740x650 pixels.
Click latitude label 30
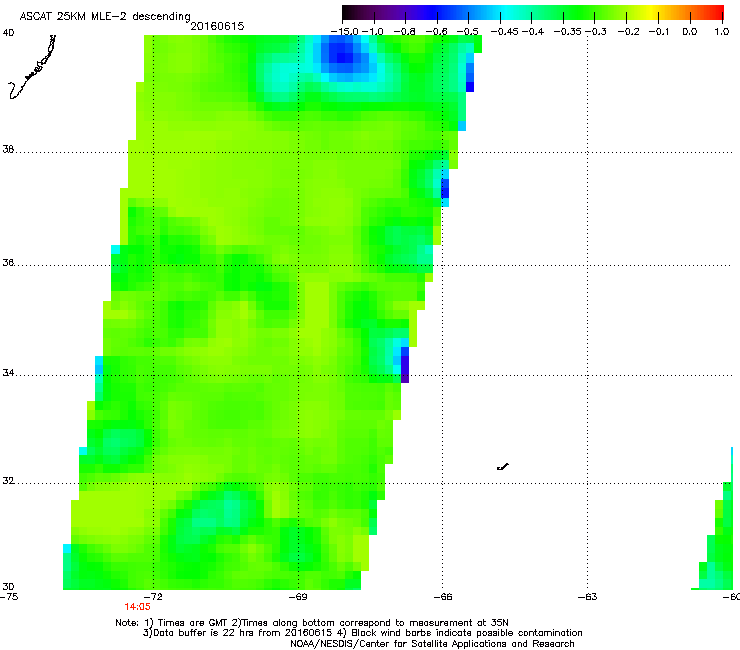point(8,587)
